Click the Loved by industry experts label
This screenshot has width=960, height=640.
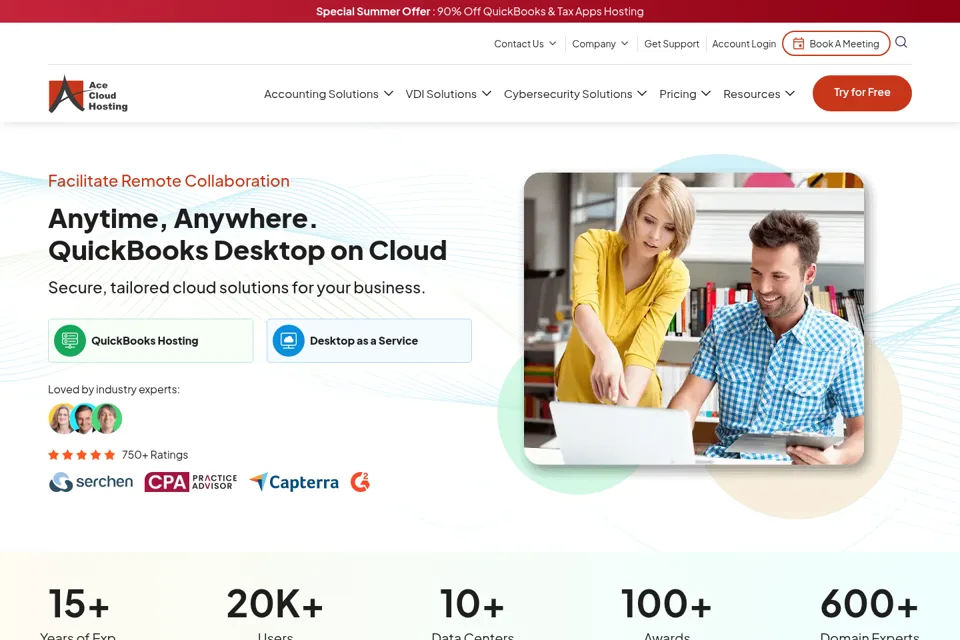click(114, 390)
